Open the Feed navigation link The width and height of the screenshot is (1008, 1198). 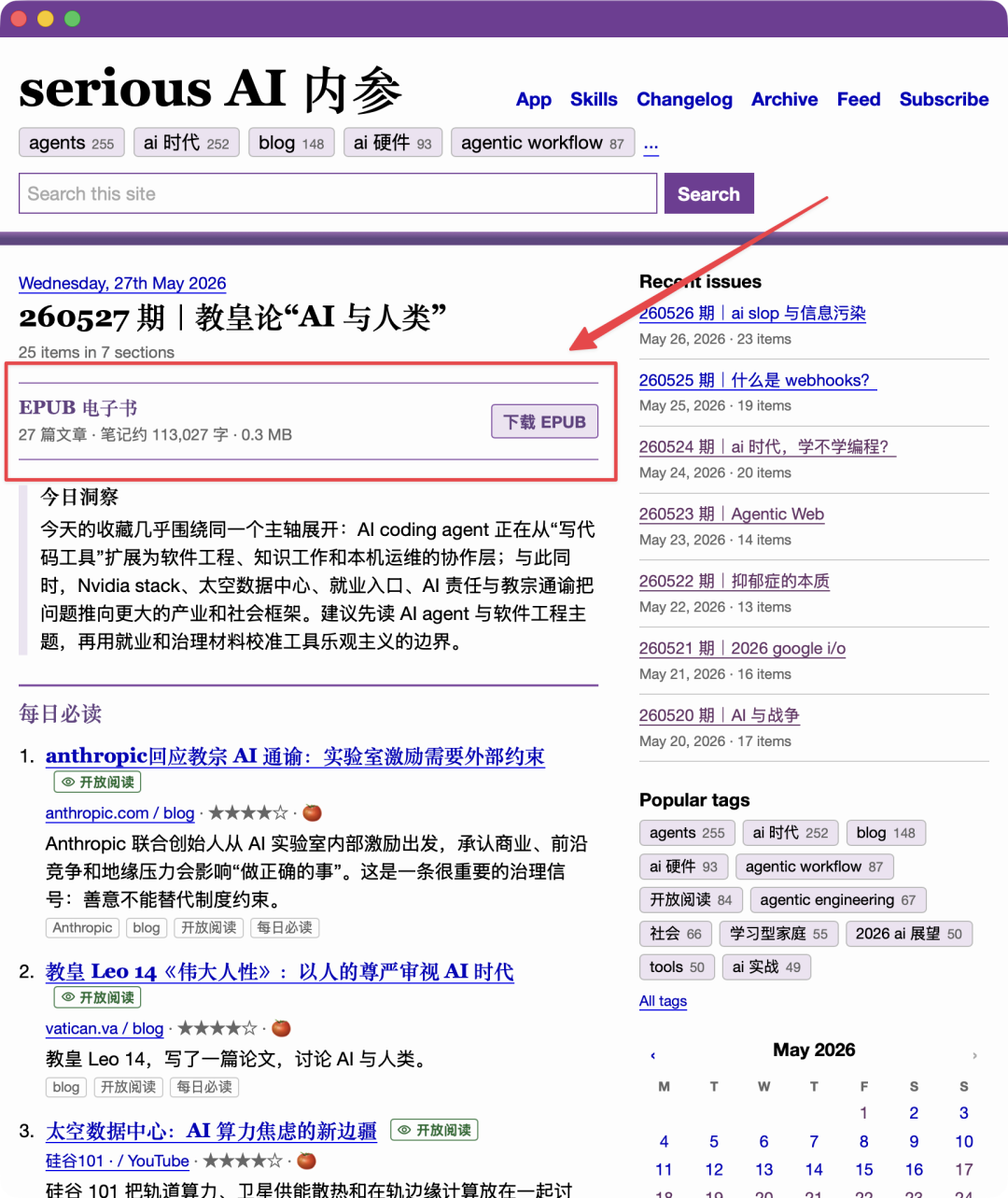pos(859,99)
